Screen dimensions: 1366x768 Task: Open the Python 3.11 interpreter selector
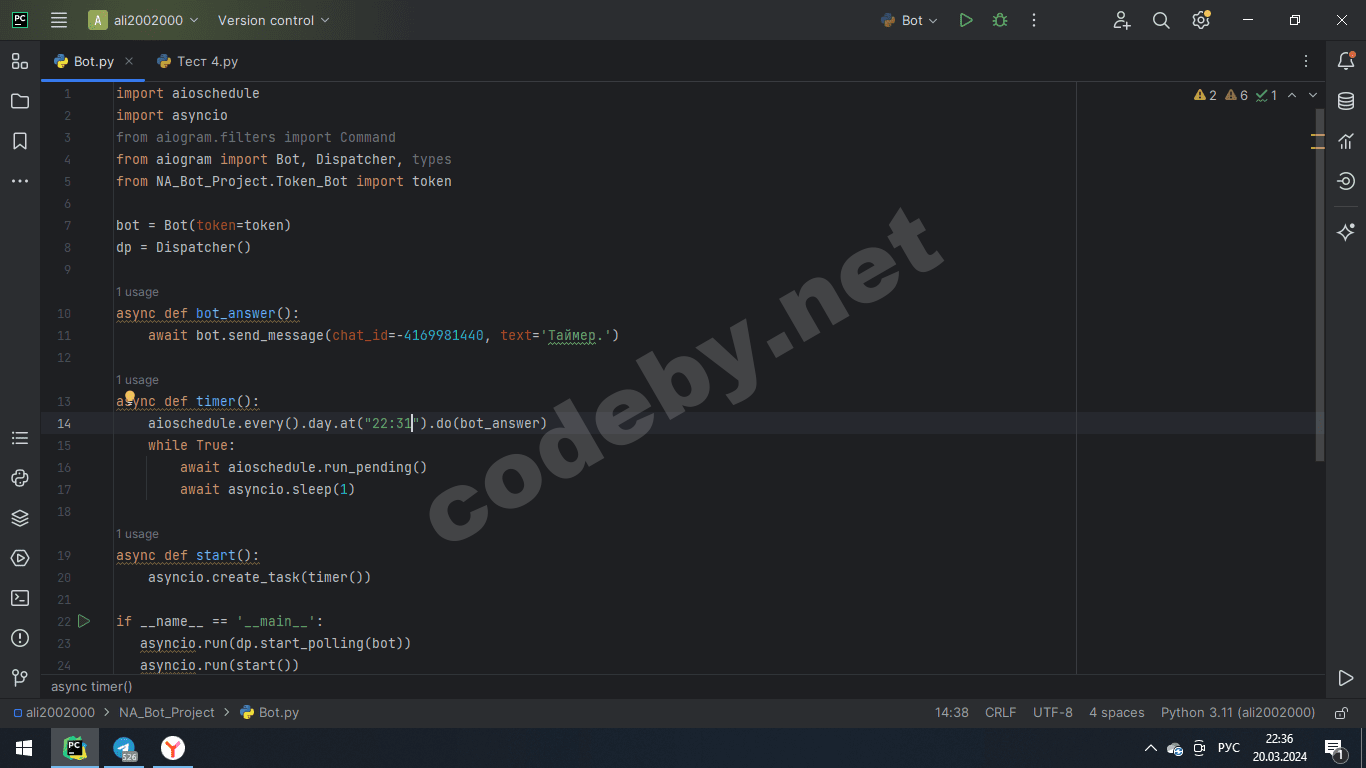(1238, 713)
